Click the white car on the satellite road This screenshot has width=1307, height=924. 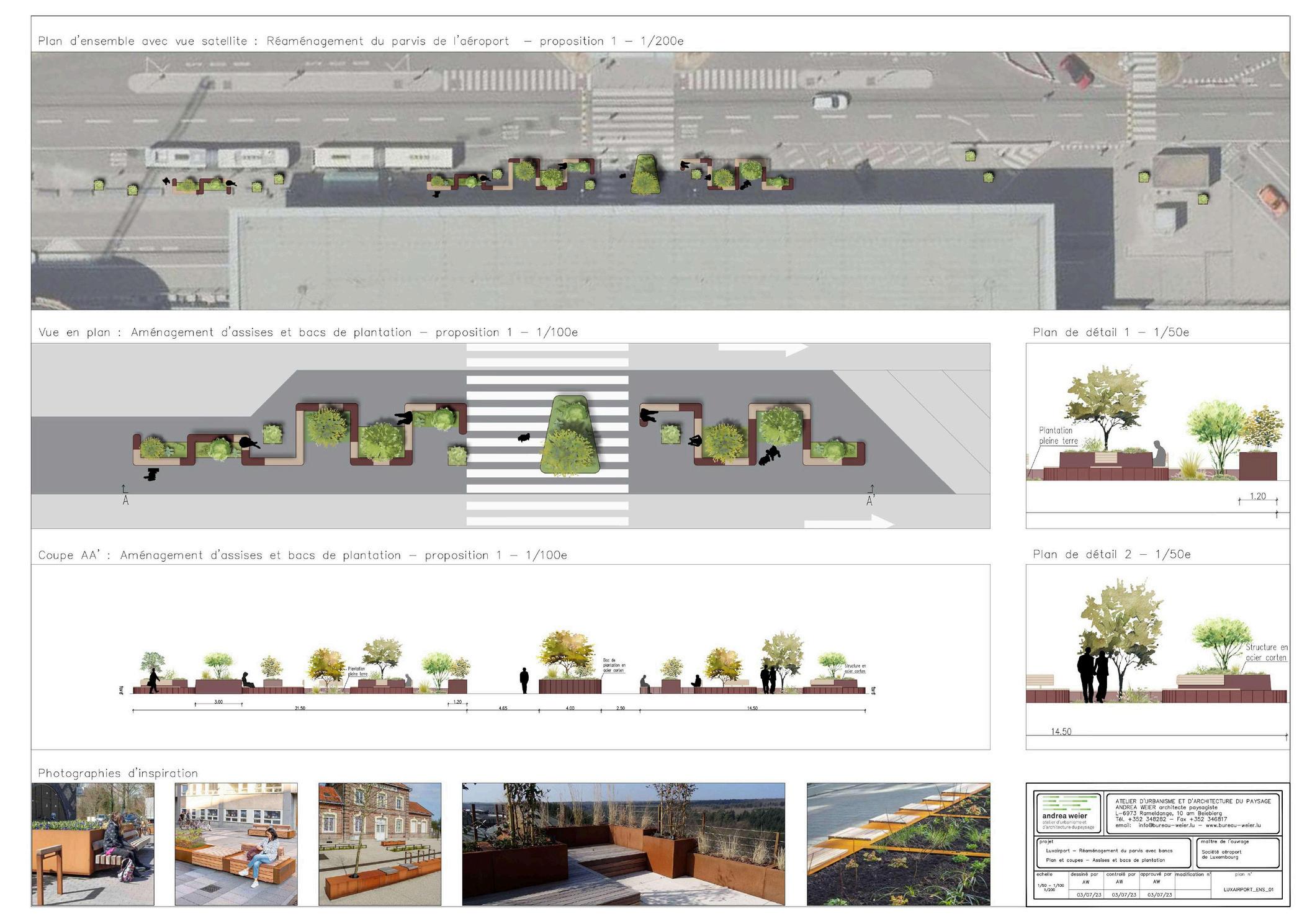tap(829, 101)
